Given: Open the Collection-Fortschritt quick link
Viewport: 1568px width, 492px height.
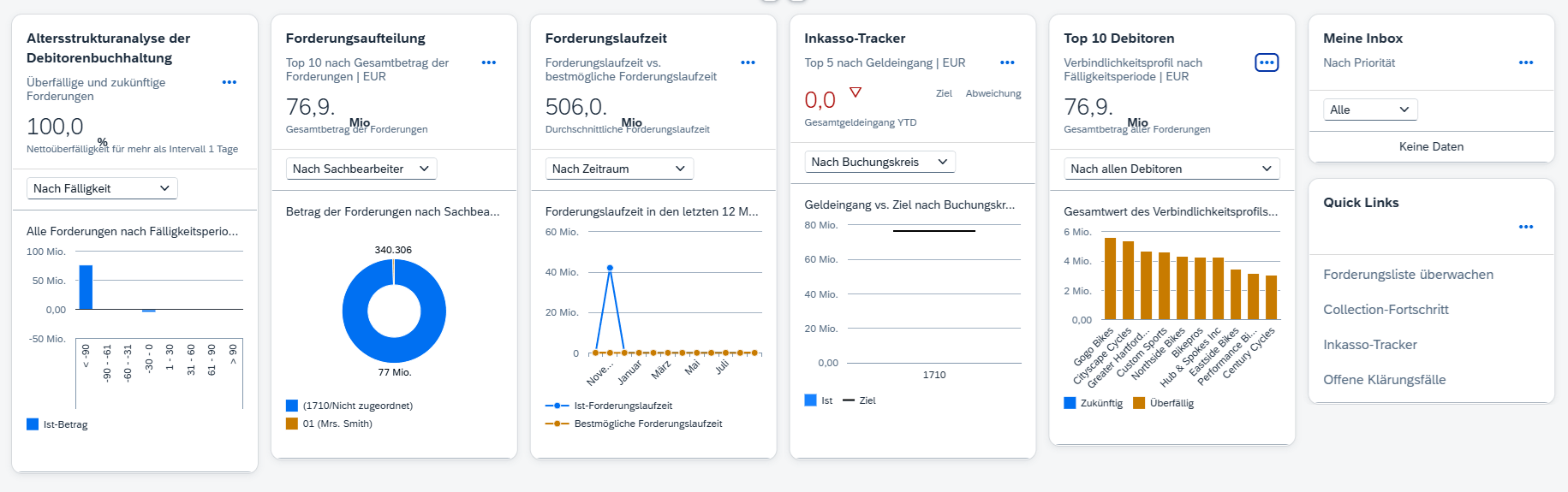Looking at the screenshot, I should [x=1386, y=310].
